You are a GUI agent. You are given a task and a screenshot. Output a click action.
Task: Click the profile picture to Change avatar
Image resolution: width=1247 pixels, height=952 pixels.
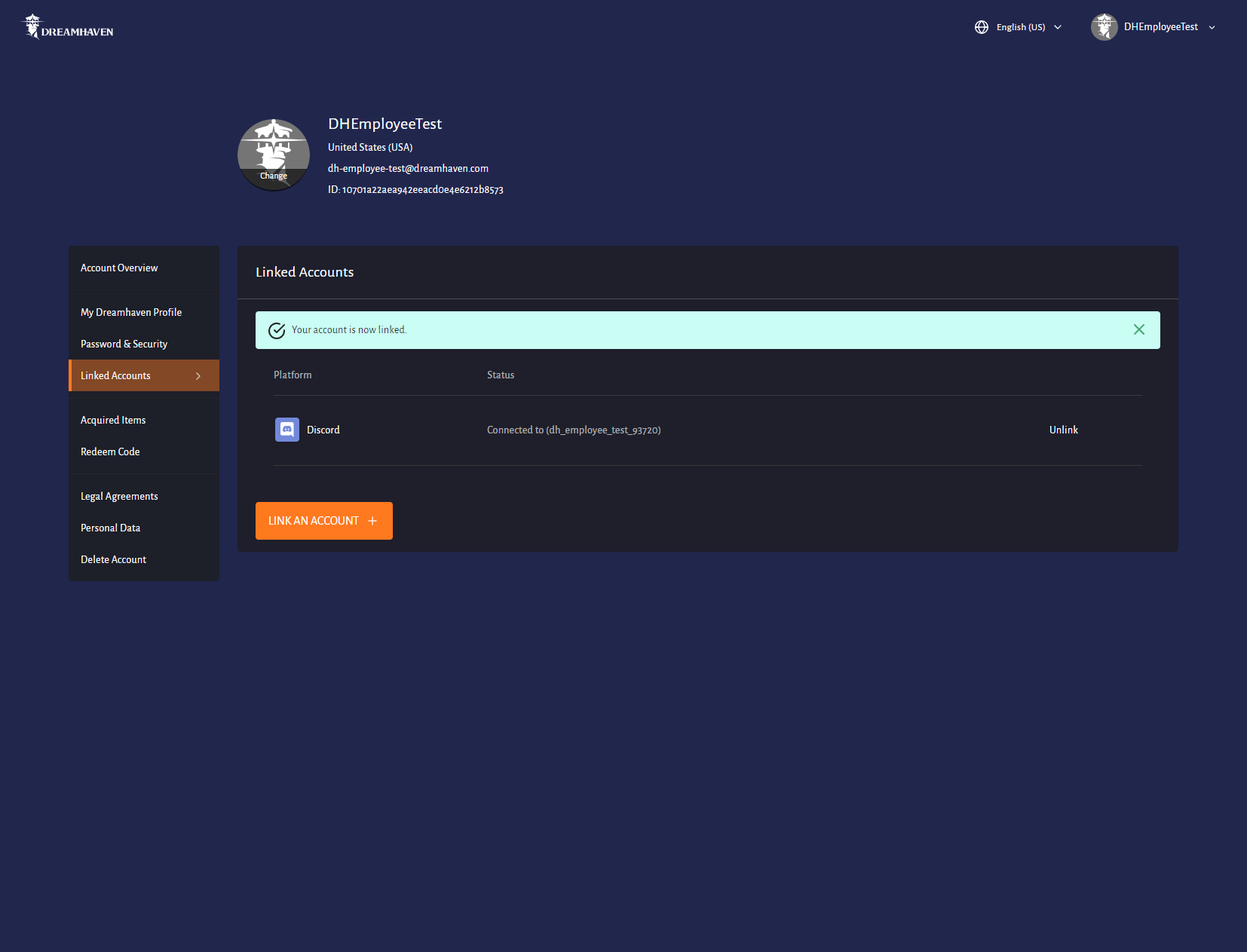click(273, 154)
